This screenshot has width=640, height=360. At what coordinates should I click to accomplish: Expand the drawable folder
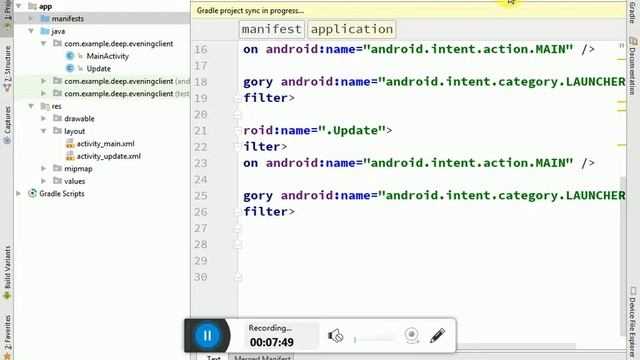(44, 118)
